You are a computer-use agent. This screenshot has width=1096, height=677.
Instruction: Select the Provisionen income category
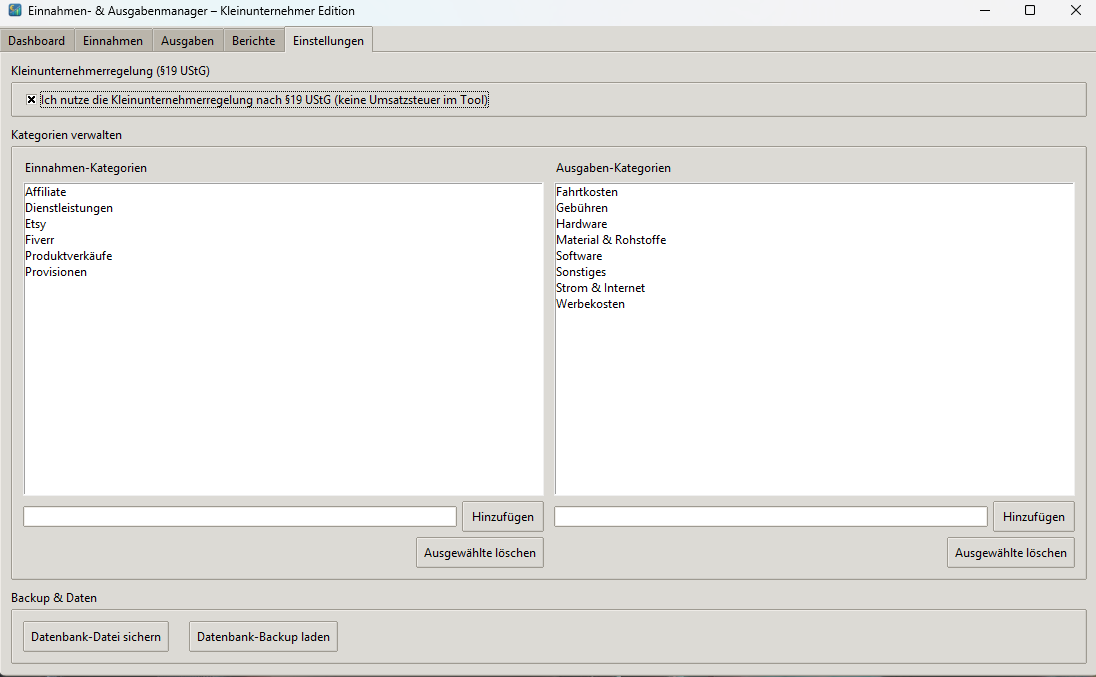[56, 272]
